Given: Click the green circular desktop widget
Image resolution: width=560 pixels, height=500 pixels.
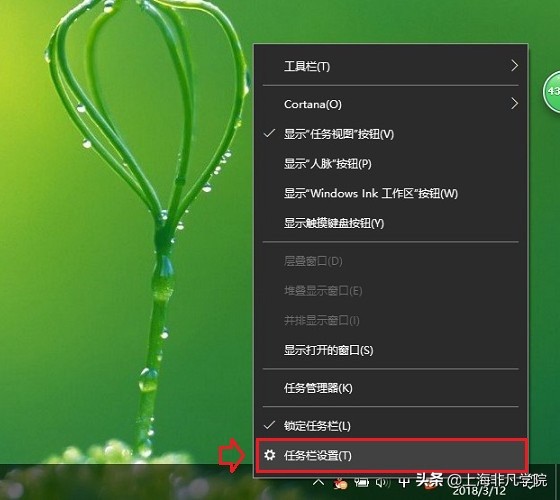Looking at the screenshot, I should 552,92.
